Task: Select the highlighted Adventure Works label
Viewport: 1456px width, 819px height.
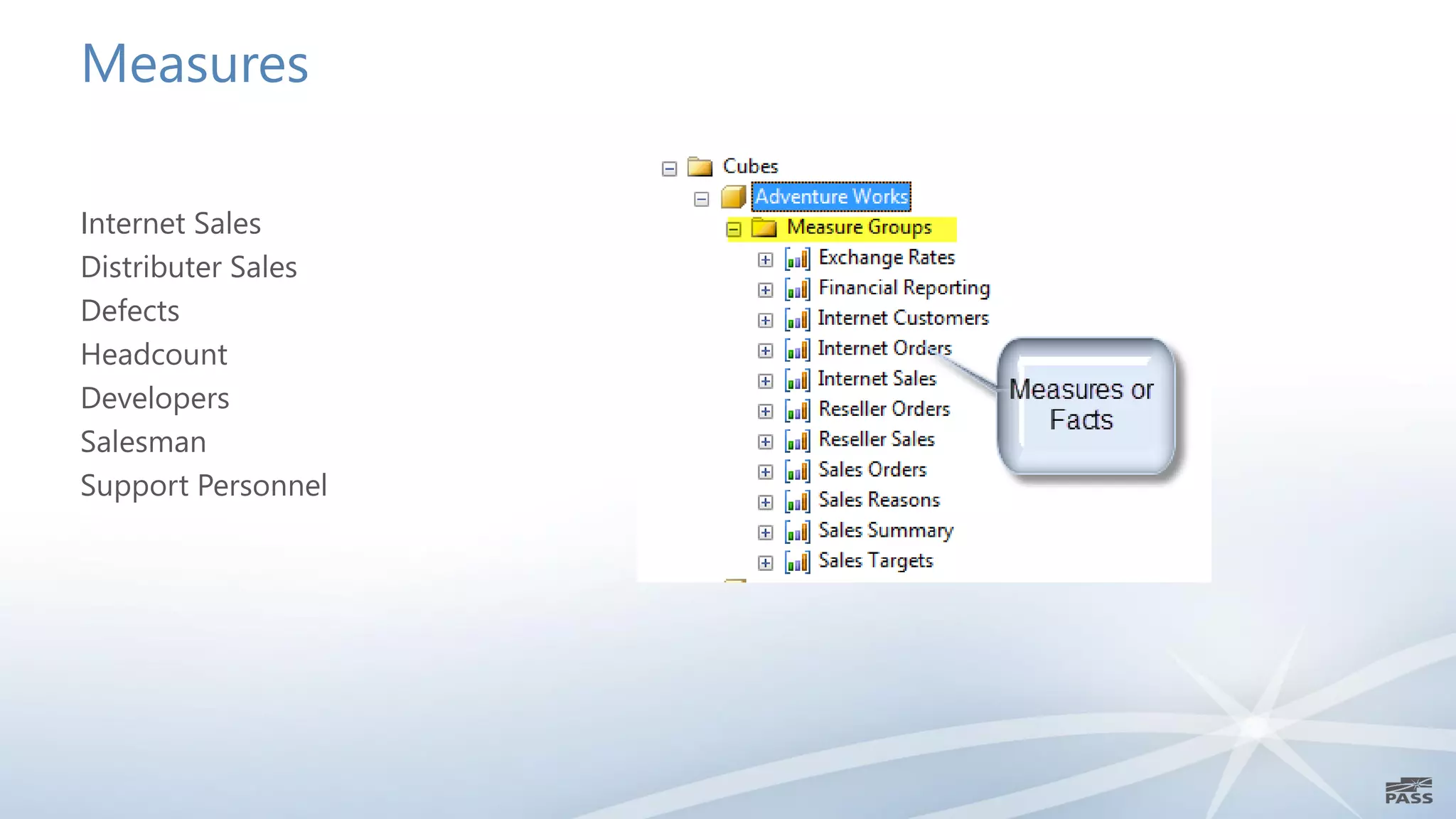Action: click(831, 196)
